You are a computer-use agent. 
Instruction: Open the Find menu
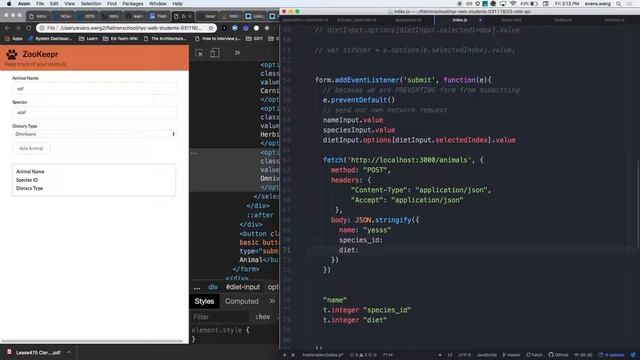click(x=112, y=4)
